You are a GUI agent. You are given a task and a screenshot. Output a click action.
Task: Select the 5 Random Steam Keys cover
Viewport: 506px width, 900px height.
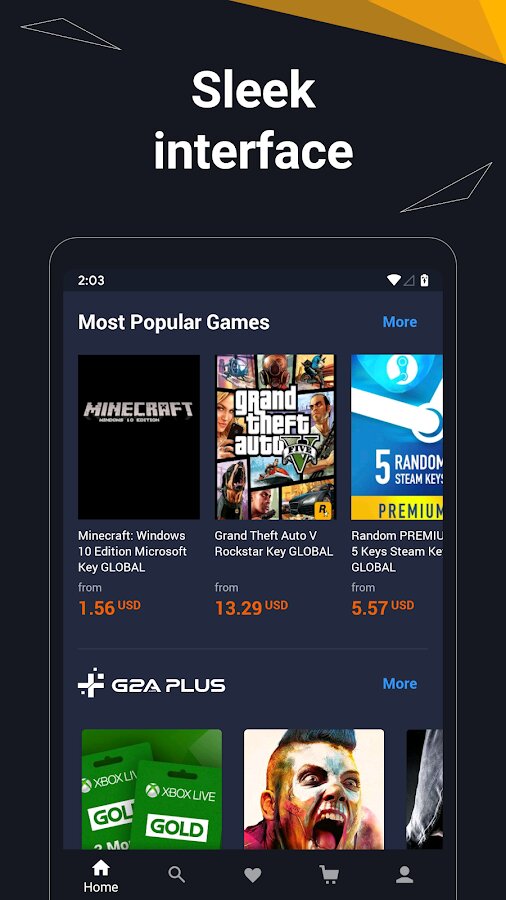(397, 437)
